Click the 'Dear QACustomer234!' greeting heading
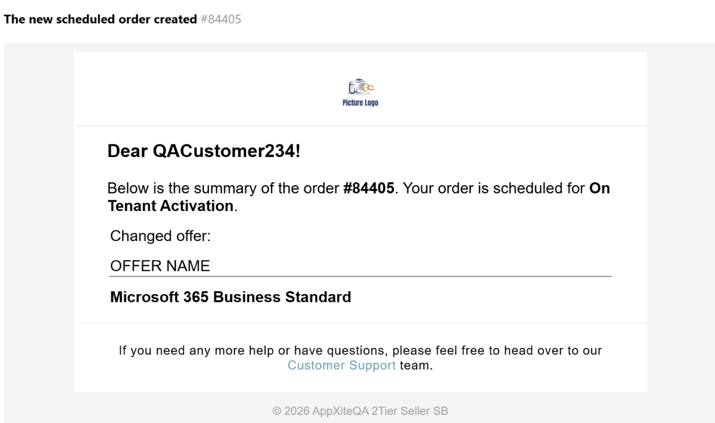The width and height of the screenshot is (715, 423). 203,151
